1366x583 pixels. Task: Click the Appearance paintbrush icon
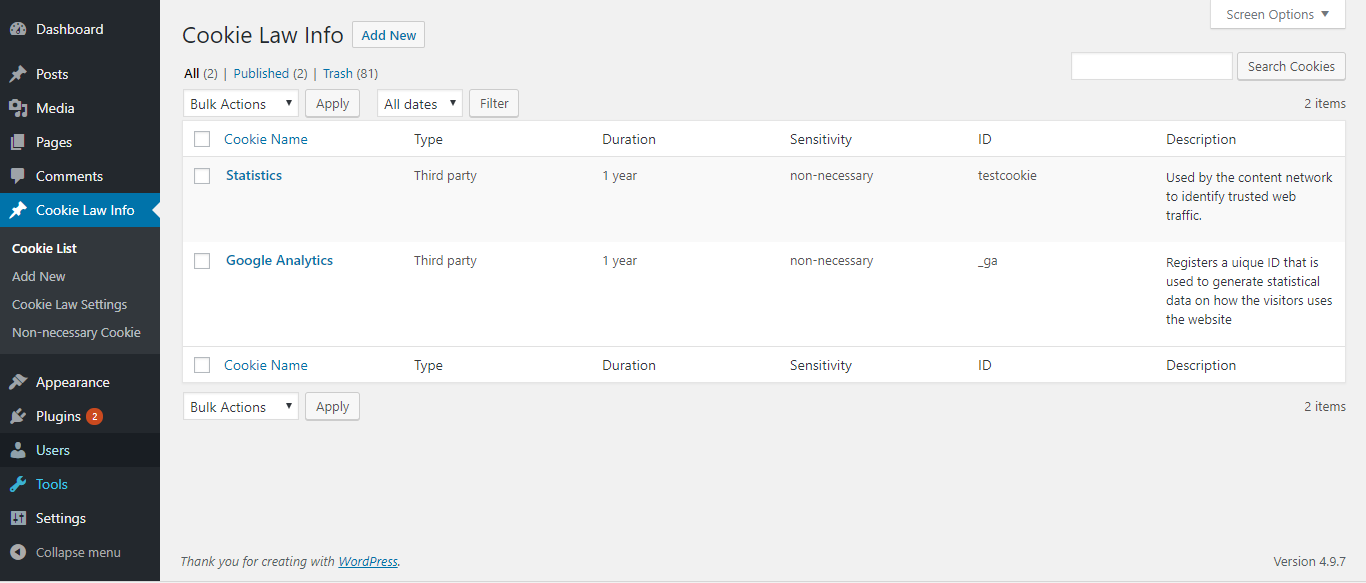tap(18, 382)
